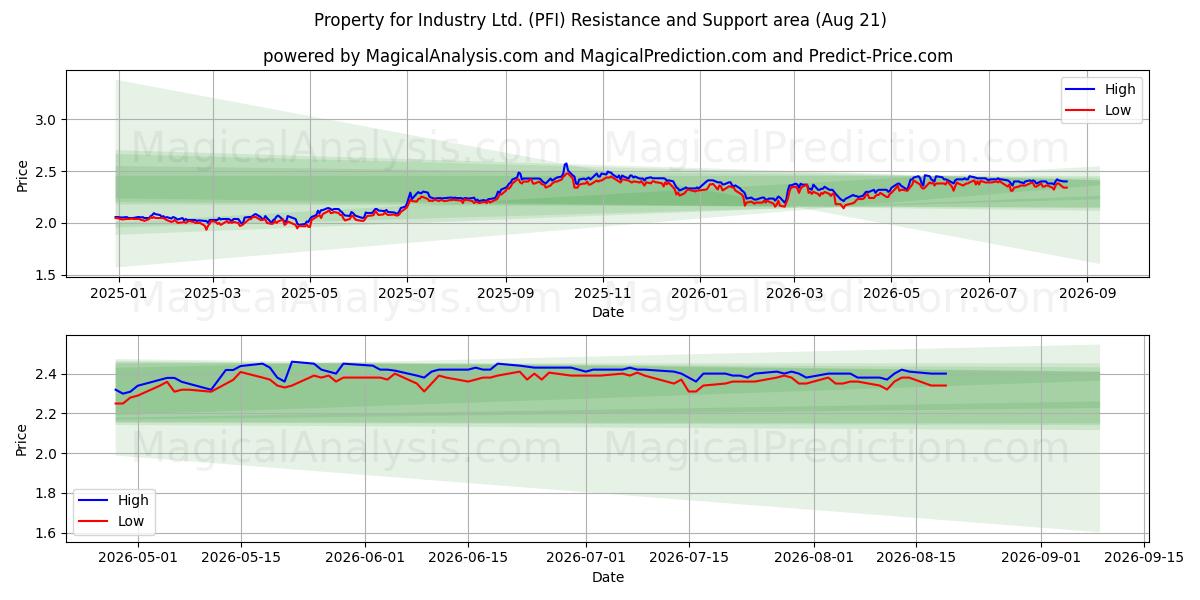Click the top chart '2026-09' date label
The height and width of the screenshot is (600, 1200).
click(x=1086, y=294)
